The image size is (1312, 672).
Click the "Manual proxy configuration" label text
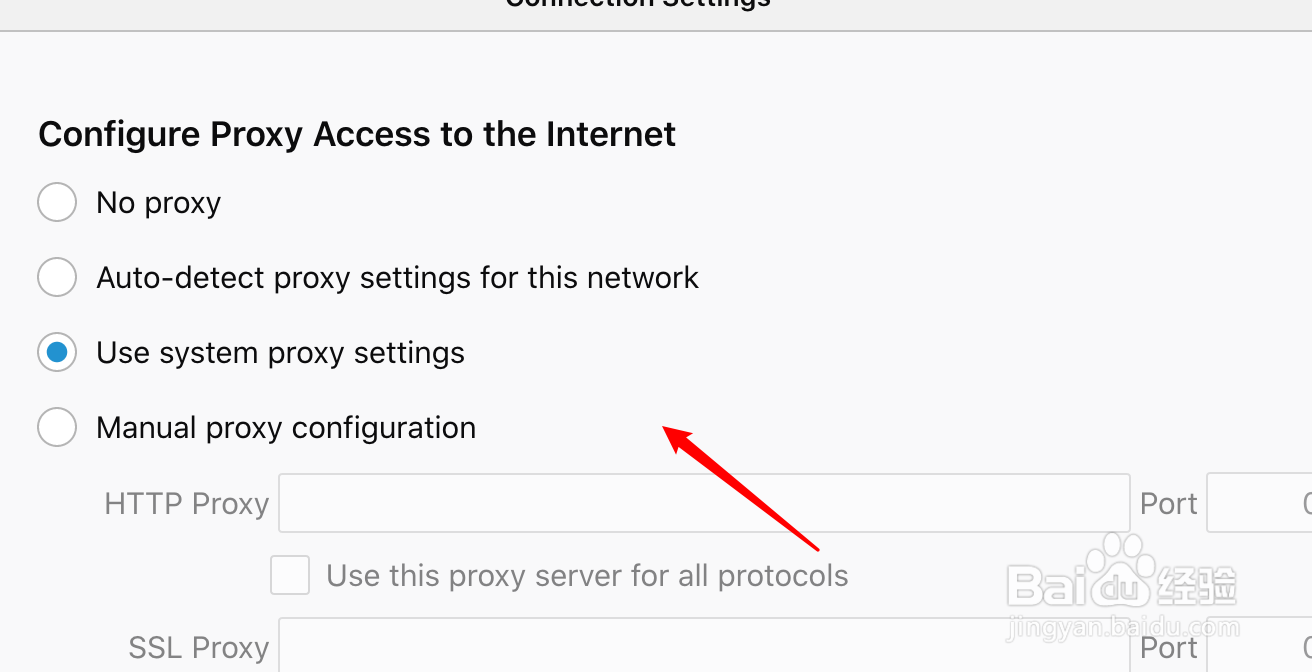coord(286,428)
